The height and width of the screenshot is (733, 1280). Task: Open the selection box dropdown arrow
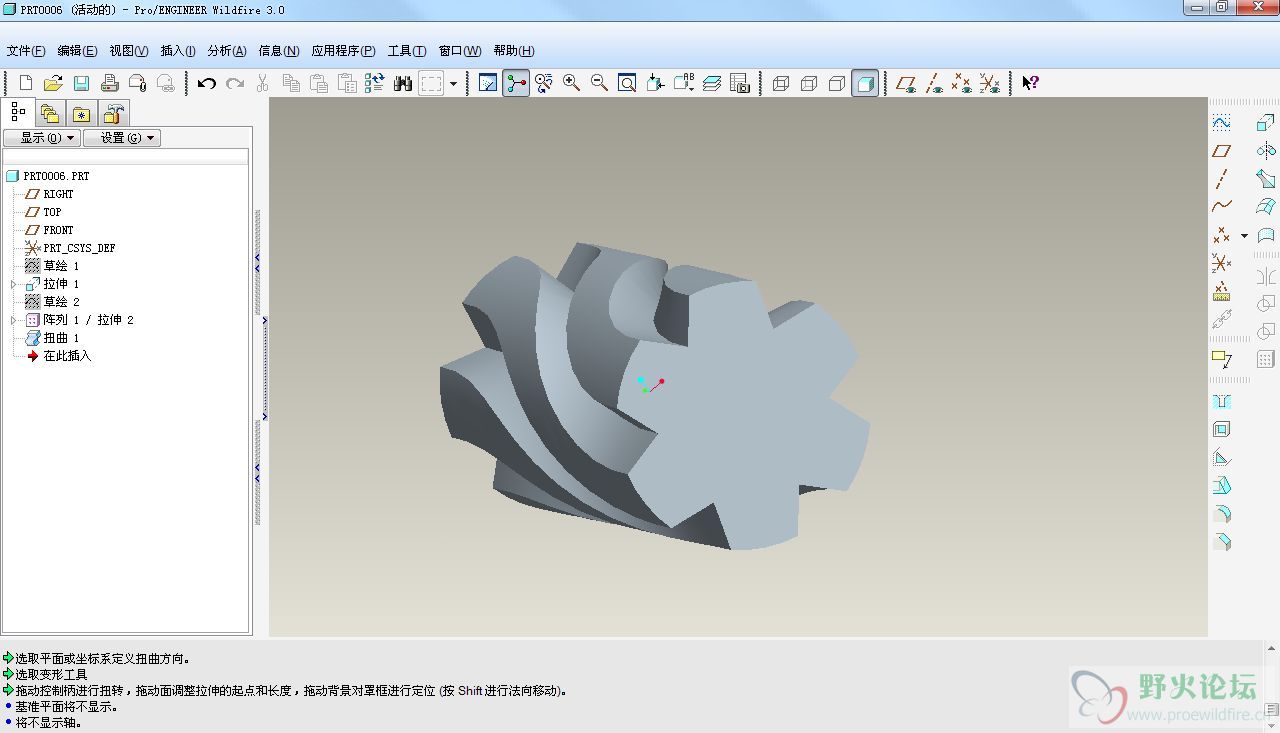(x=453, y=83)
